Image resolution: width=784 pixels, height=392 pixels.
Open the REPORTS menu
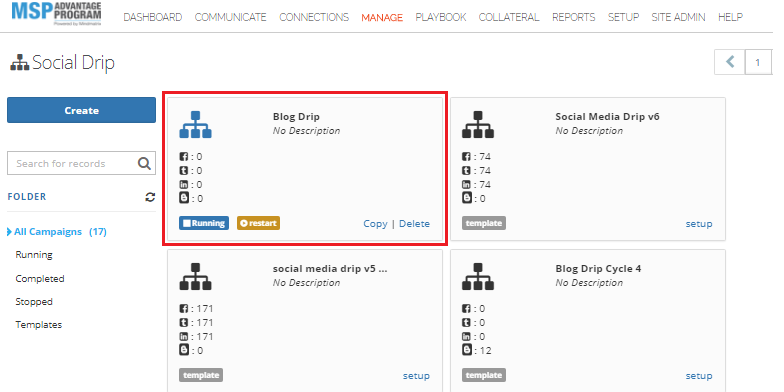click(574, 17)
